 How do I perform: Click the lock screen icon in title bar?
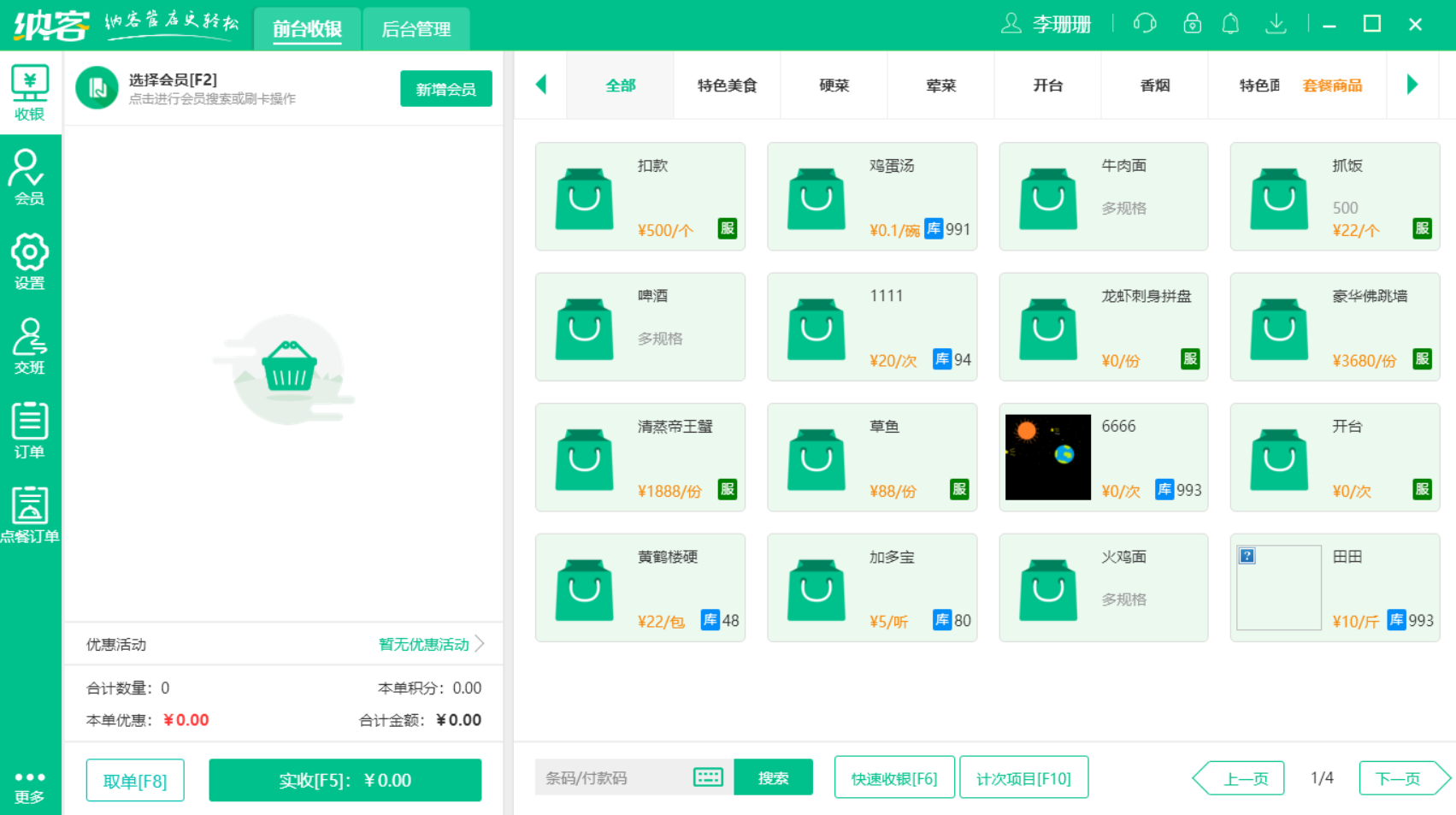point(1192,24)
